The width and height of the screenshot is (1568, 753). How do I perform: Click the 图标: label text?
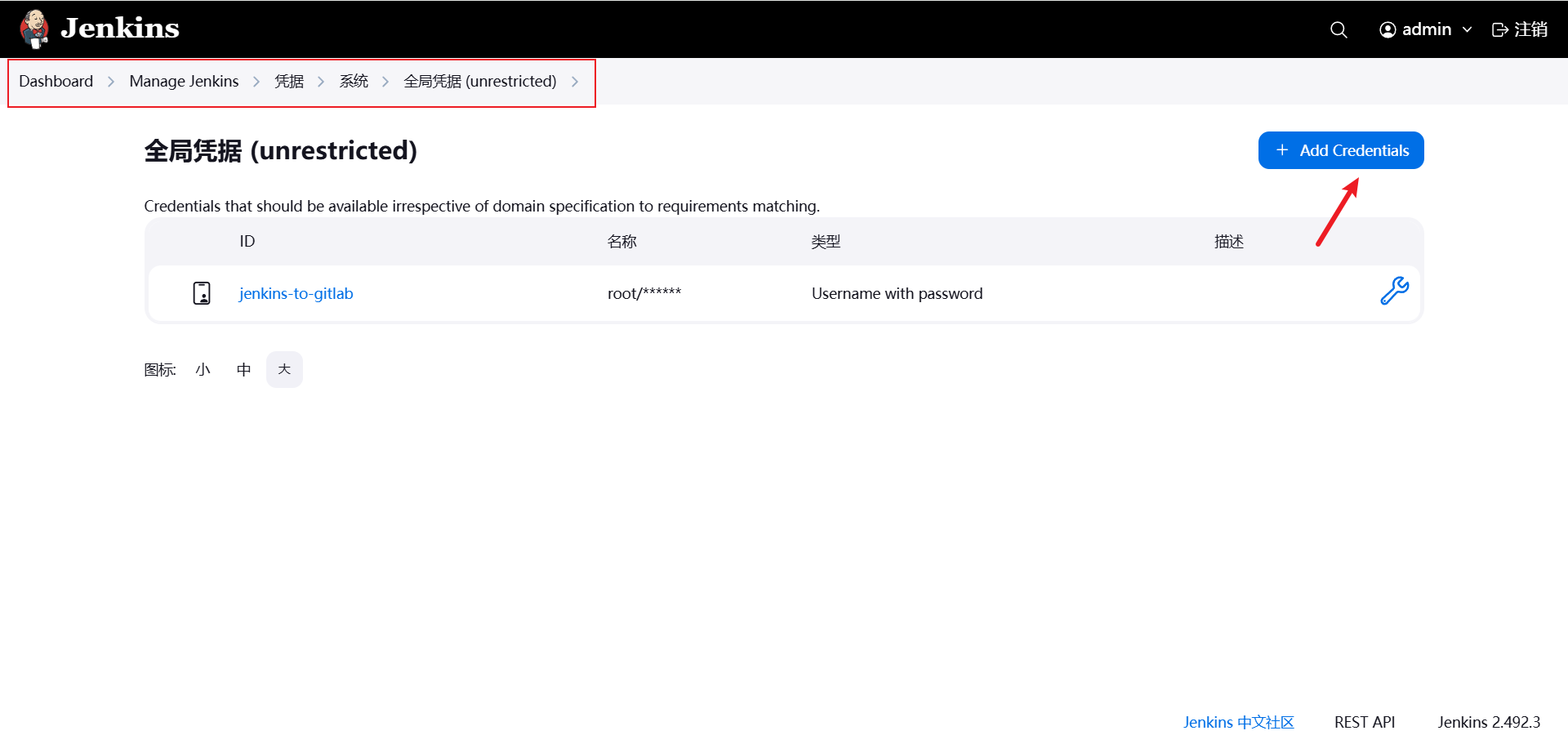[x=160, y=370]
